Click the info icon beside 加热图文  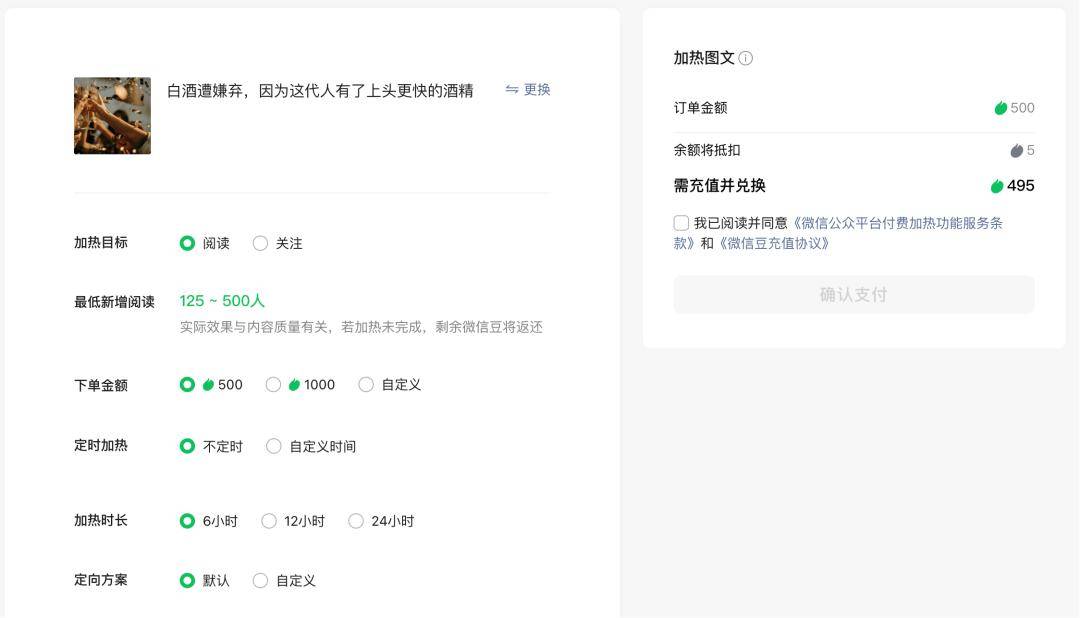[746, 58]
